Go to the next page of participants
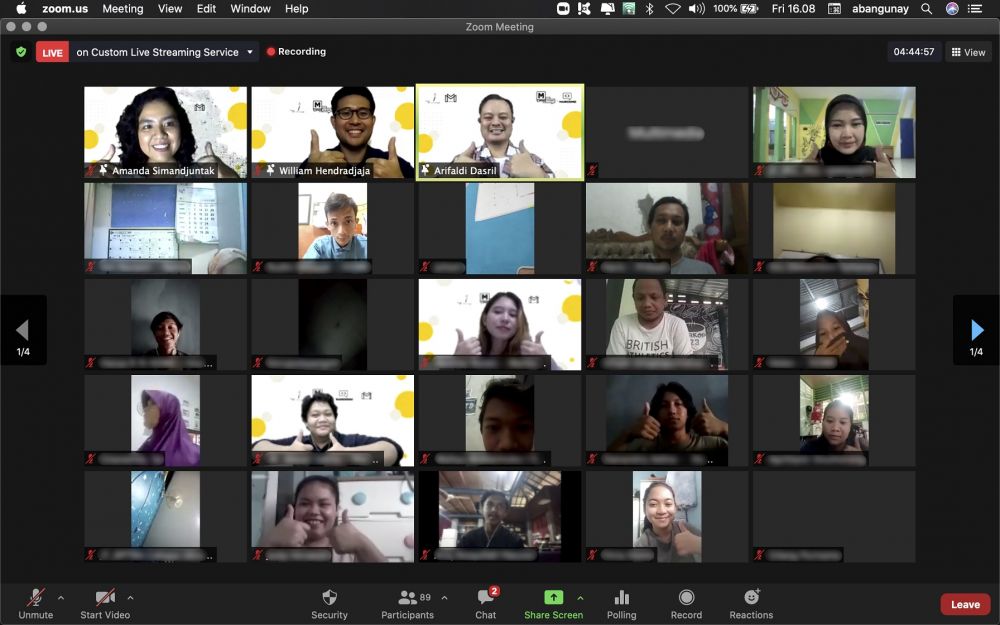The image size is (1000, 625). point(976,330)
